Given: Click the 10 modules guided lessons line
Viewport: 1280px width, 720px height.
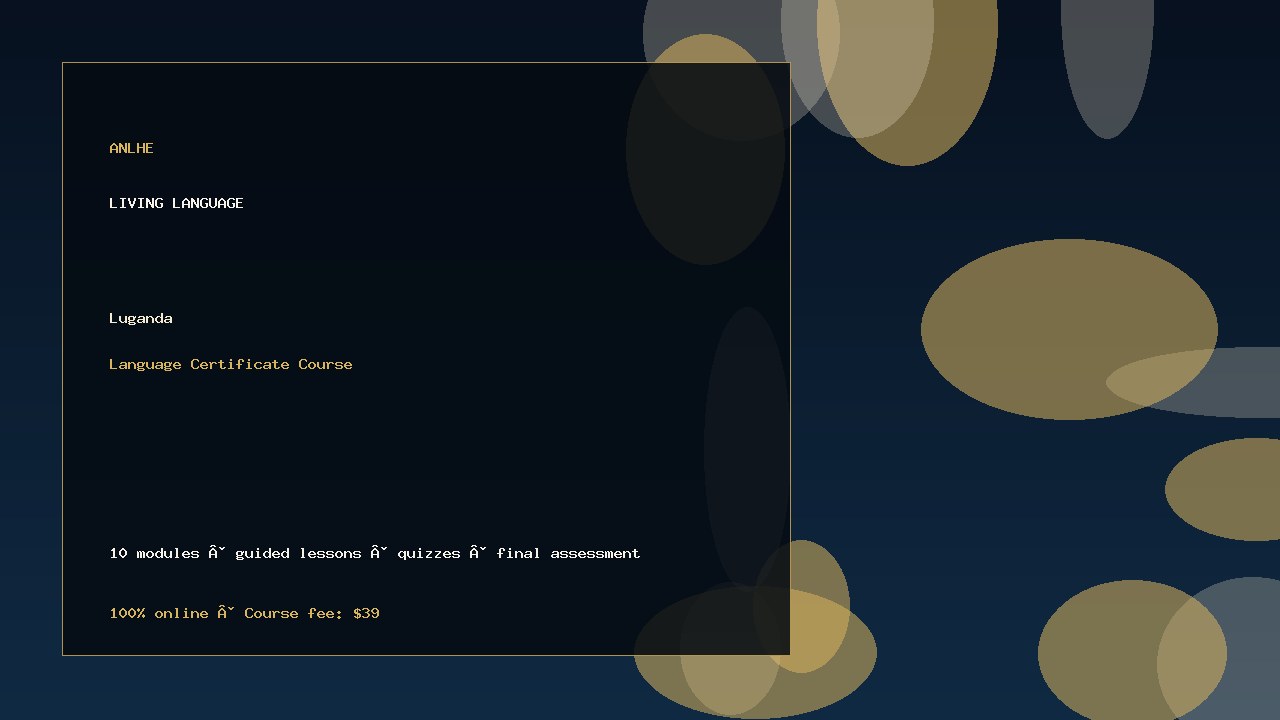Looking at the screenshot, I should pos(375,553).
